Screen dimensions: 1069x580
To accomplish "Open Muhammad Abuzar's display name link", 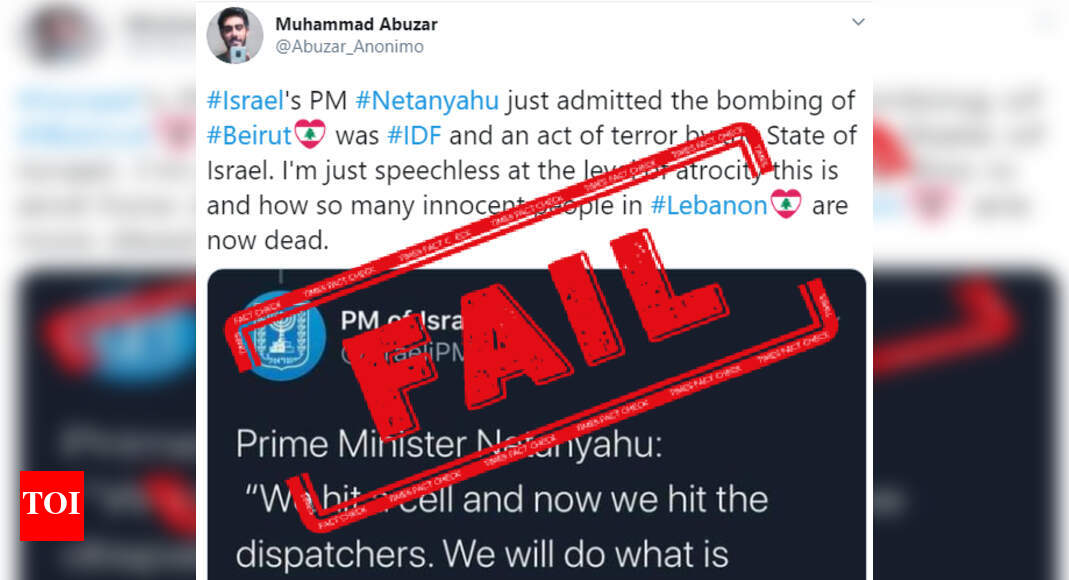I will pos(356,25).
